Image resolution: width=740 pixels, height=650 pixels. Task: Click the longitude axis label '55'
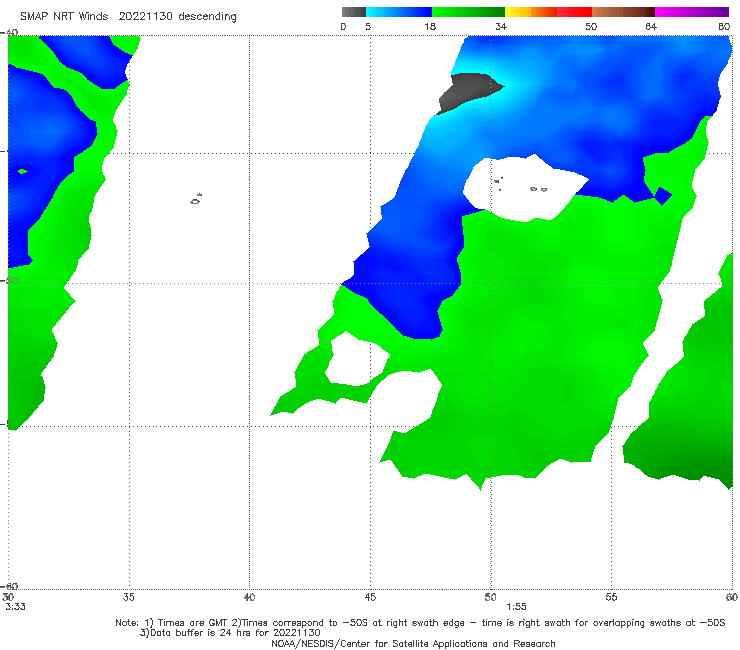point(611,597)
